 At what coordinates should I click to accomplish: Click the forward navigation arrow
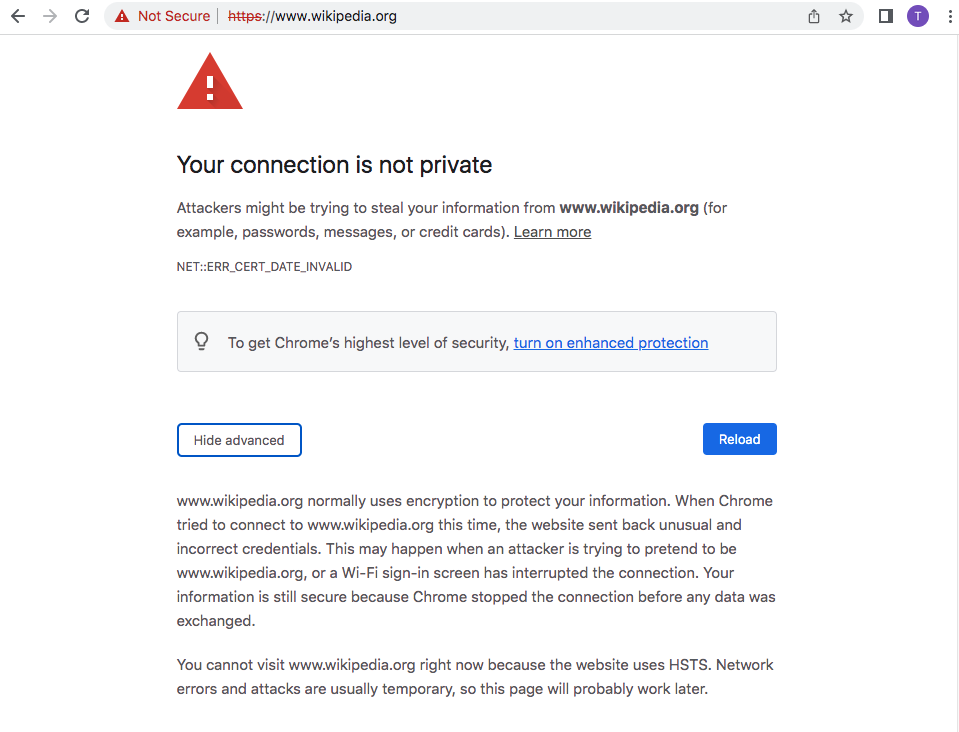[50, 17]
